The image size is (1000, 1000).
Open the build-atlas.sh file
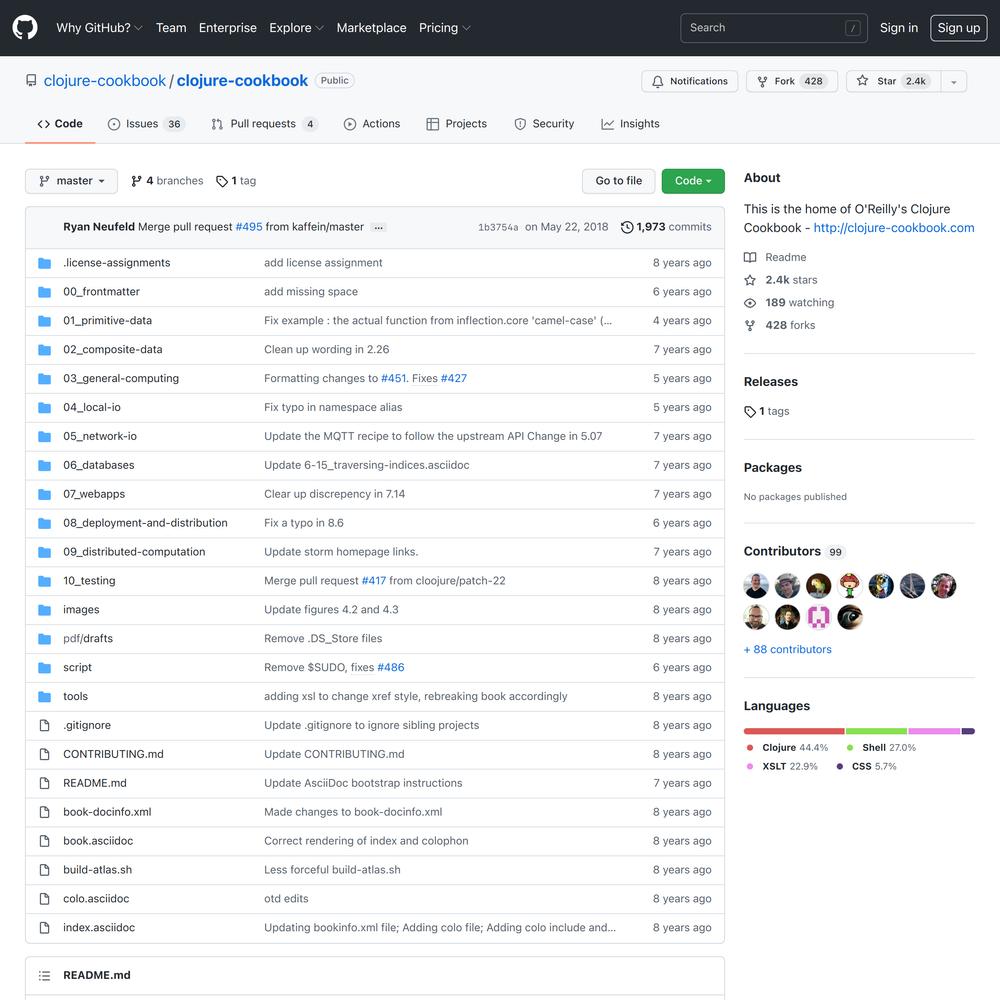click(x=98, y=870)
